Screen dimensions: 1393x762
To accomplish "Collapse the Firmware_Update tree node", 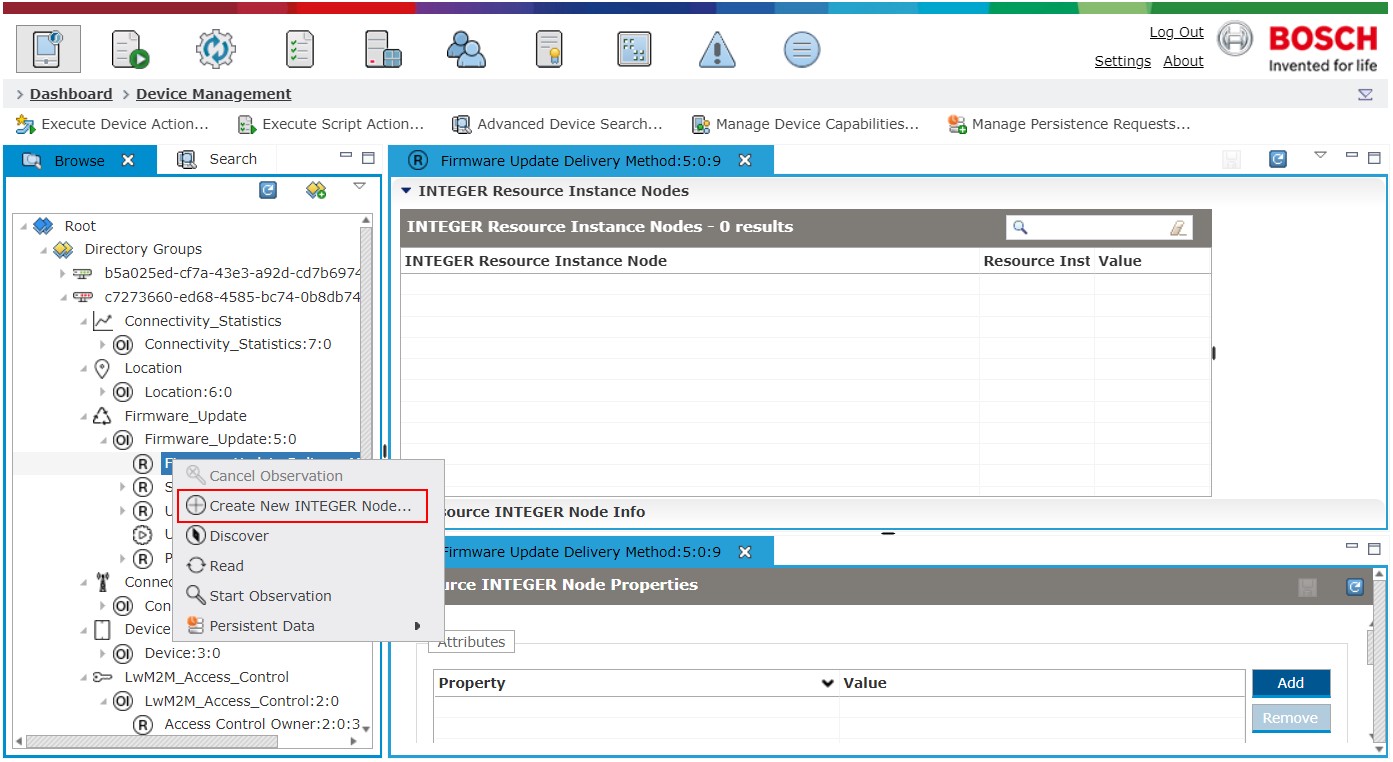I will click(85, 416).
